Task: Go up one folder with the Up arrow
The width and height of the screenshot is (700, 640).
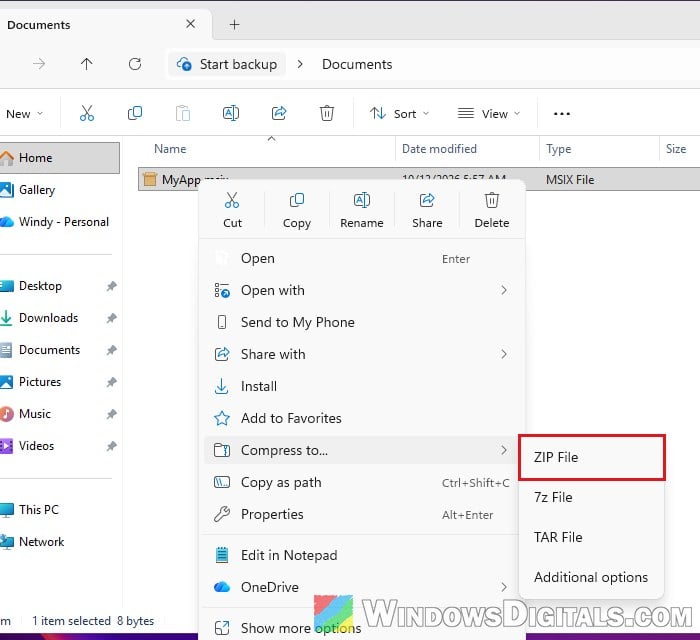Action: tap(87, 64)
